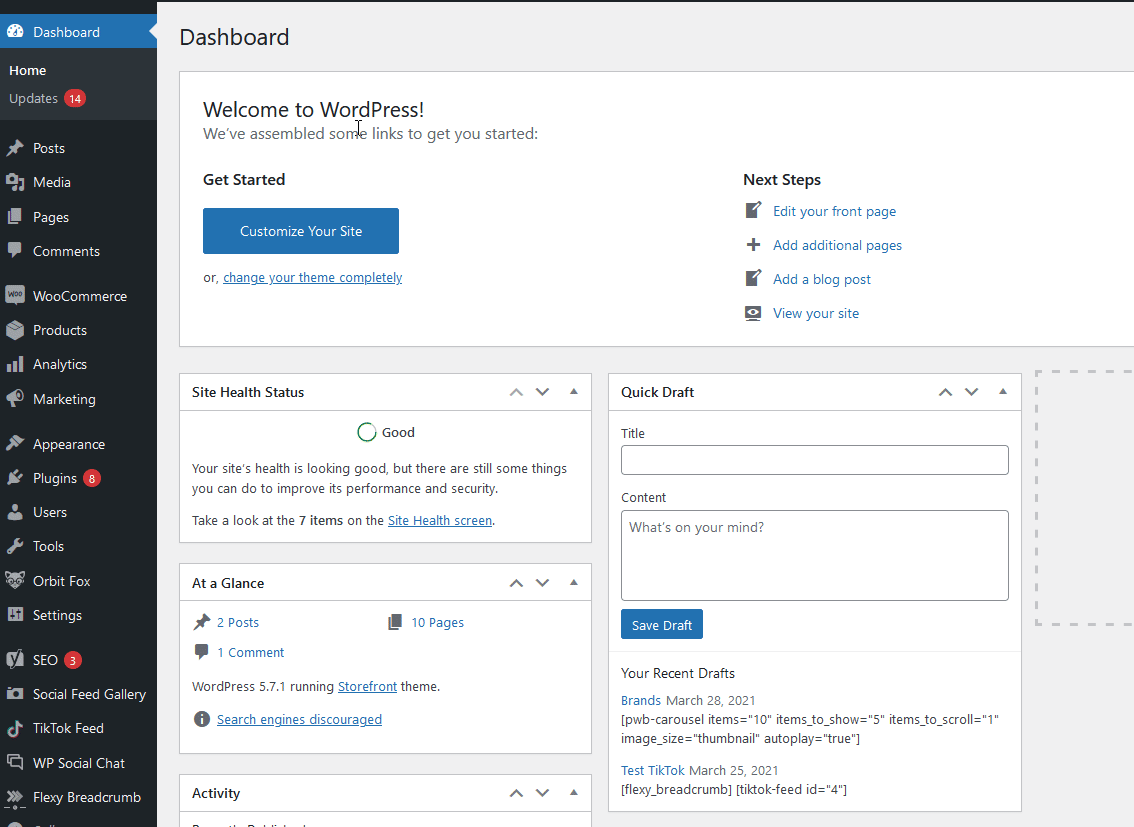Image resolution: width=1134 pixels, height=827 pixels.
Task: Open the Settings menu label
Action: click(x=57, y=615)
